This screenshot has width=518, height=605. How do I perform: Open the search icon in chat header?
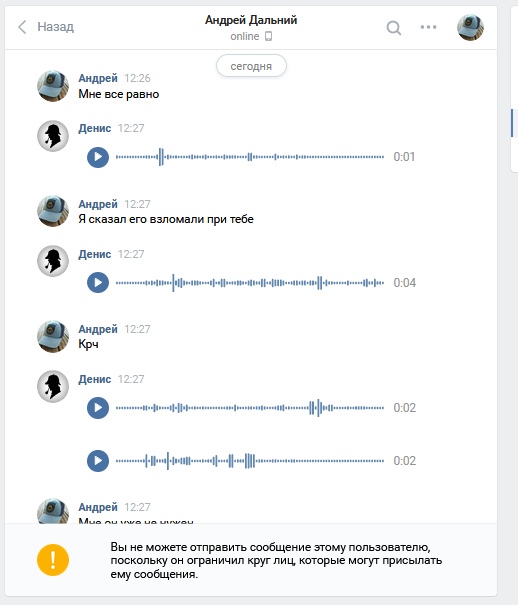click(x=394, y=27)
